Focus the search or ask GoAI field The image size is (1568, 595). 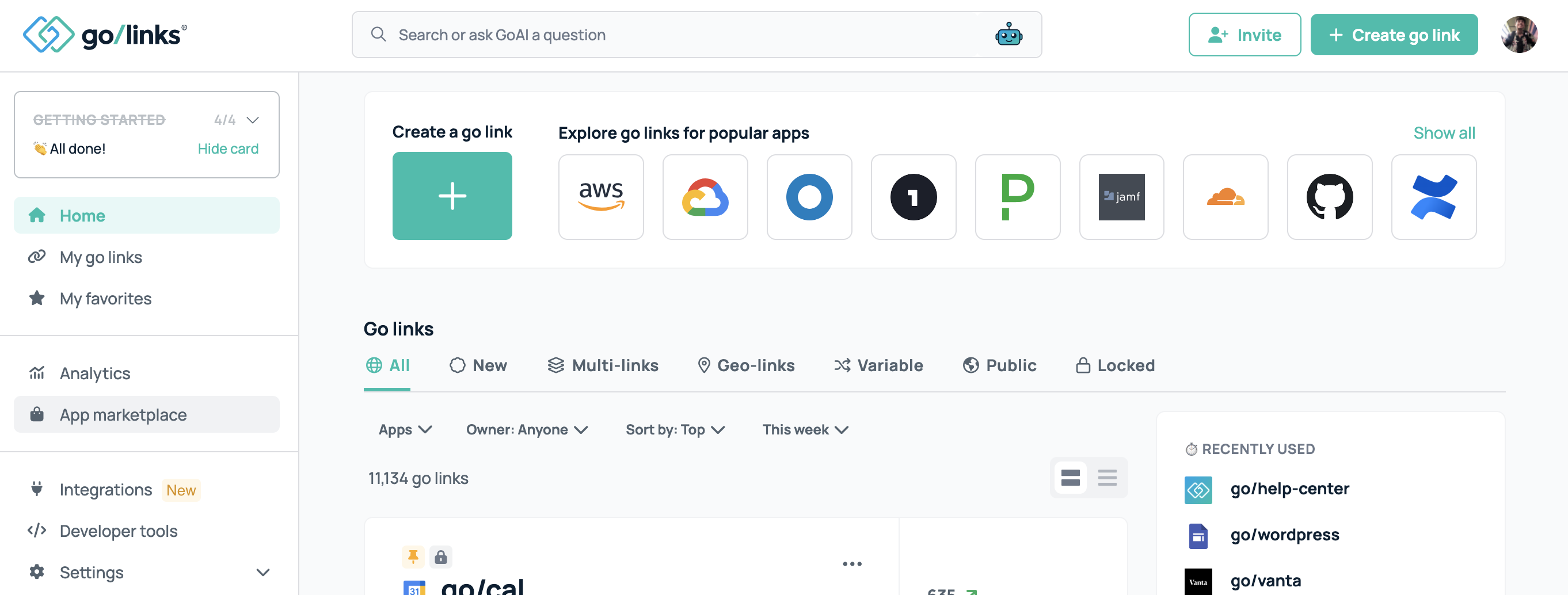tap(697, 35)
